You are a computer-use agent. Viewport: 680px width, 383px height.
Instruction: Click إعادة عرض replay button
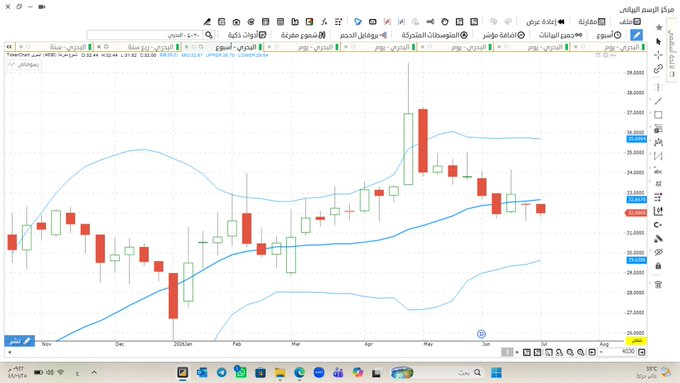545,22
